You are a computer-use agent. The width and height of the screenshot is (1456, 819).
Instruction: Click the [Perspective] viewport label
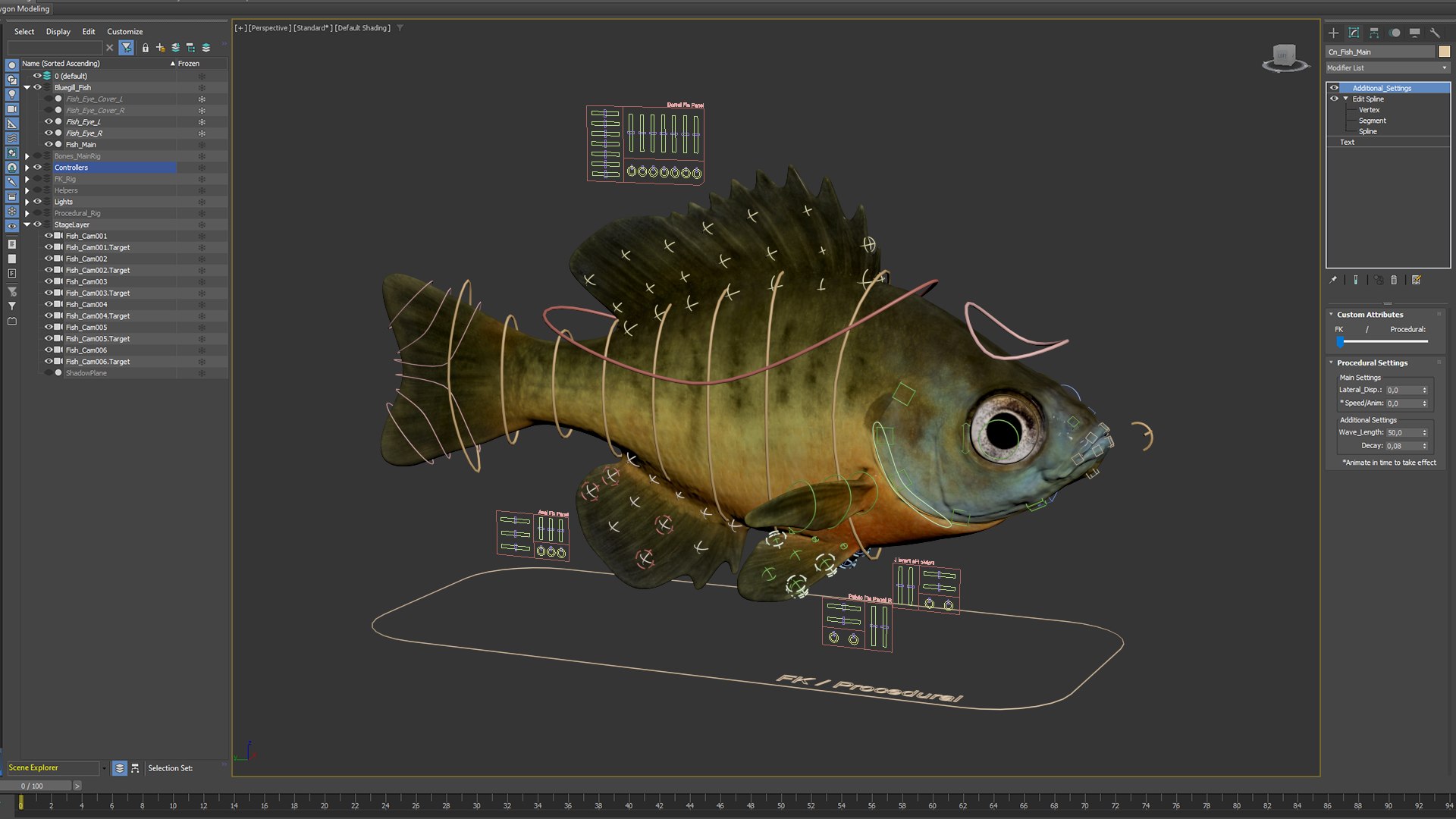269,28
